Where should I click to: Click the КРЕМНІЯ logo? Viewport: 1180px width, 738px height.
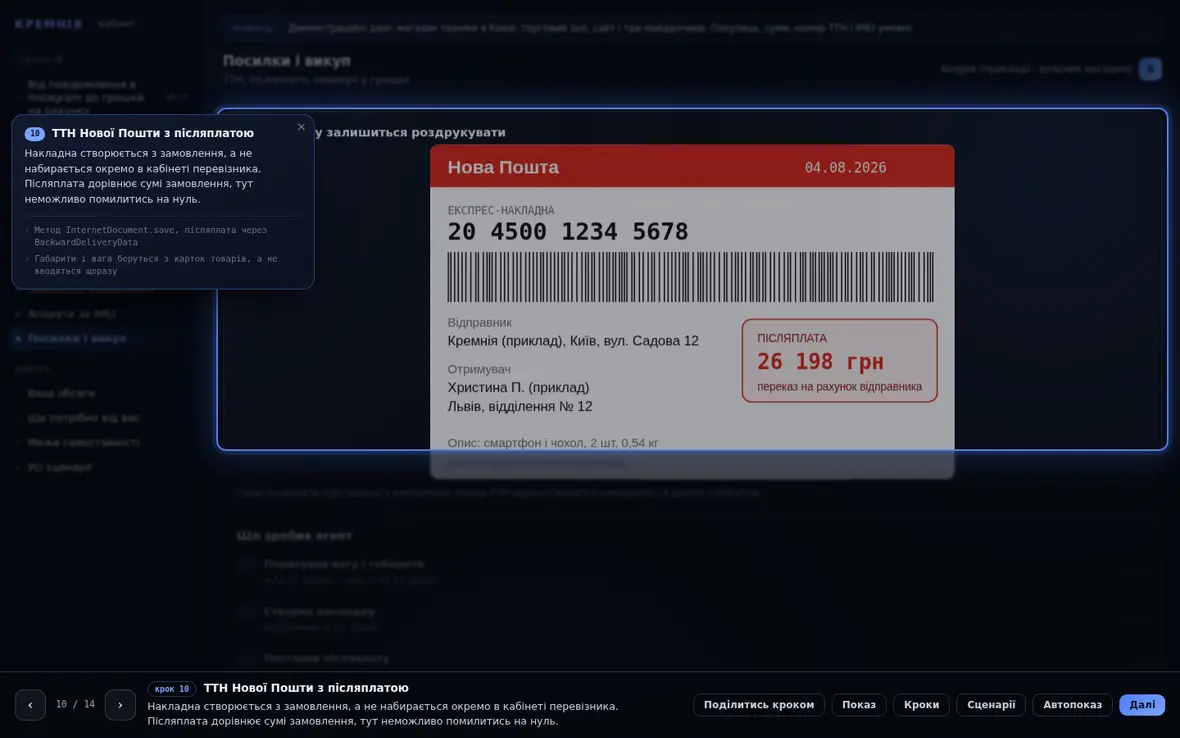[x=48, y=24]
